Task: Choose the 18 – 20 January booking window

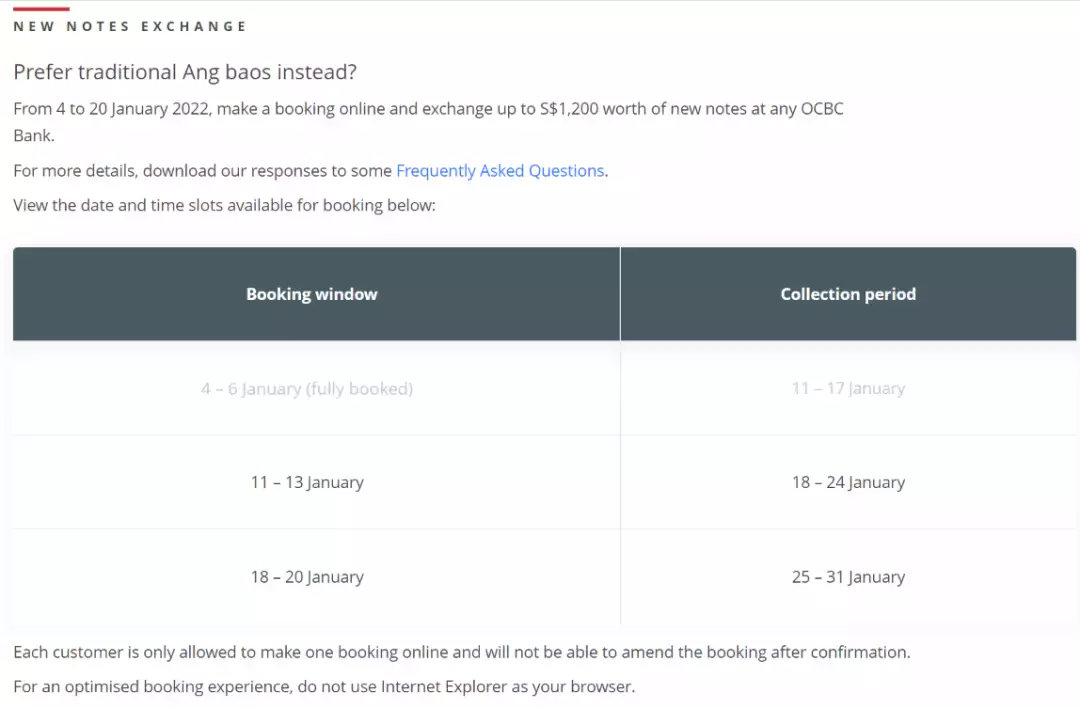Action: click(x=307, y=577)
